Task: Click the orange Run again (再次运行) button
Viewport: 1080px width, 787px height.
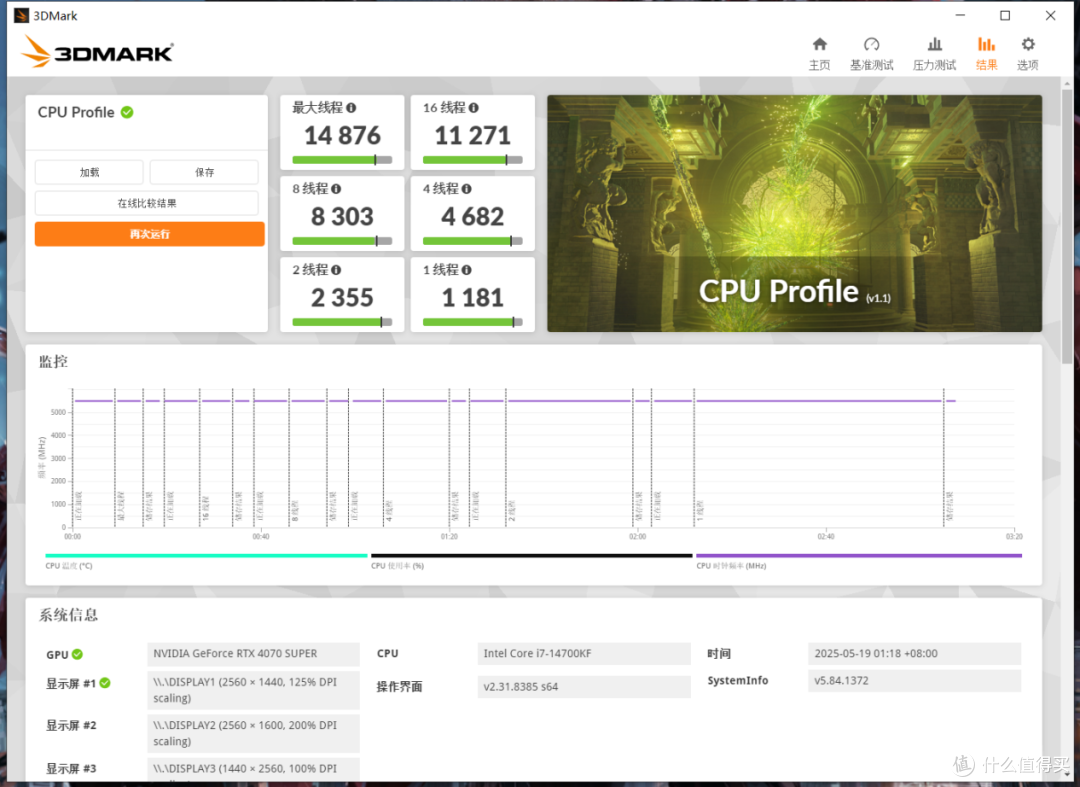Action: click(x=149, y=234)
